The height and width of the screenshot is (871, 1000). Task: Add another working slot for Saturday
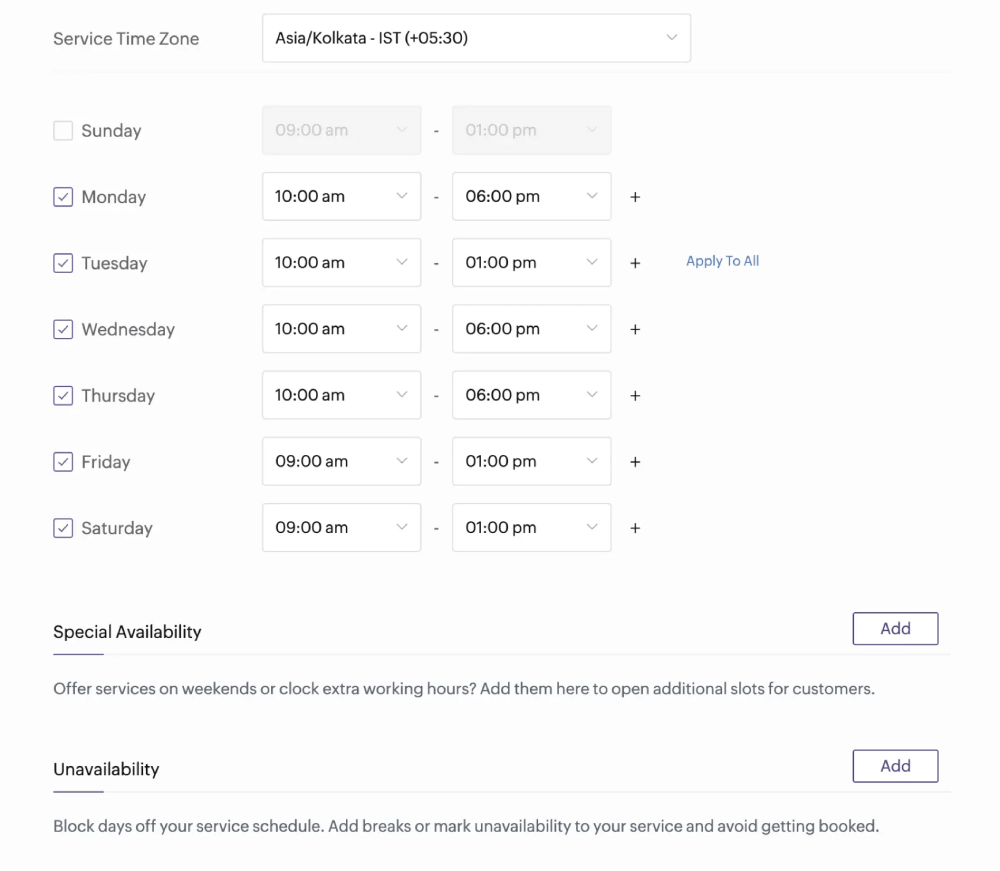635,527
